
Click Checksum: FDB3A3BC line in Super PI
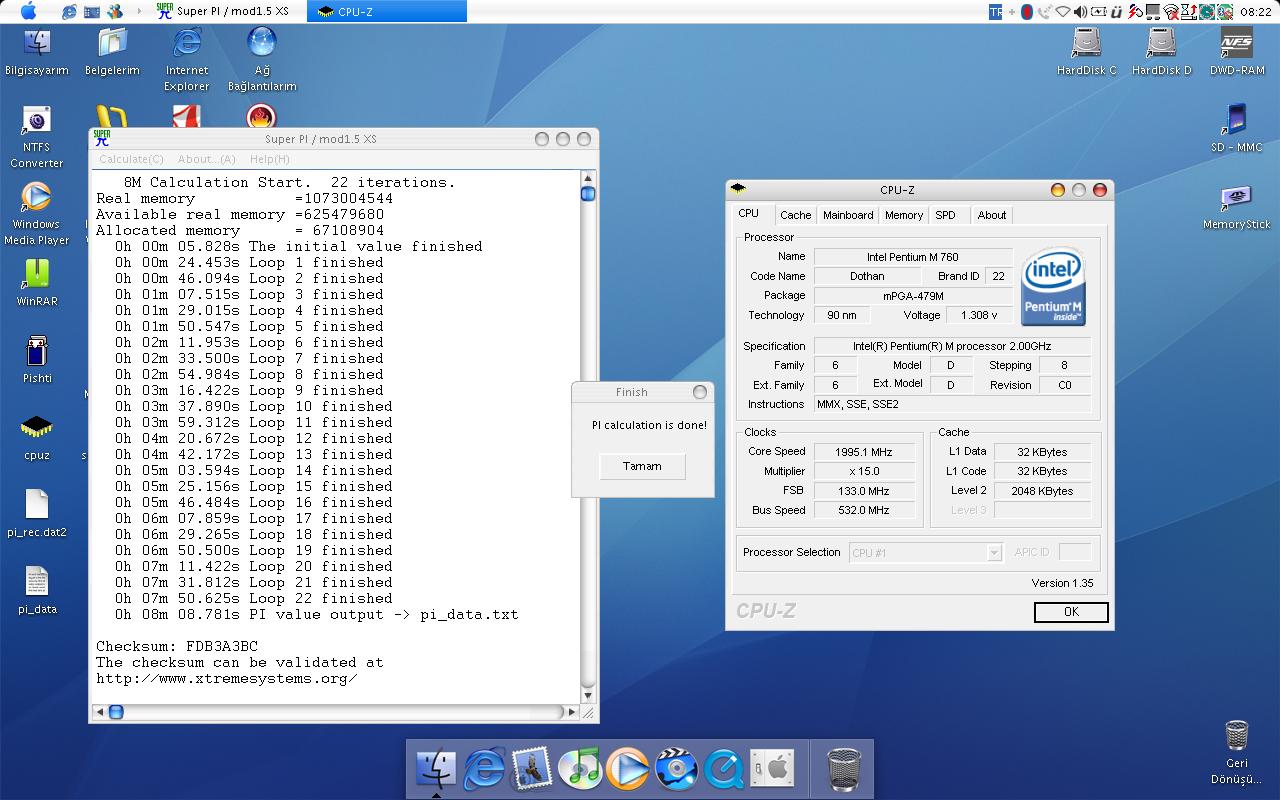(x=177, y=646)
